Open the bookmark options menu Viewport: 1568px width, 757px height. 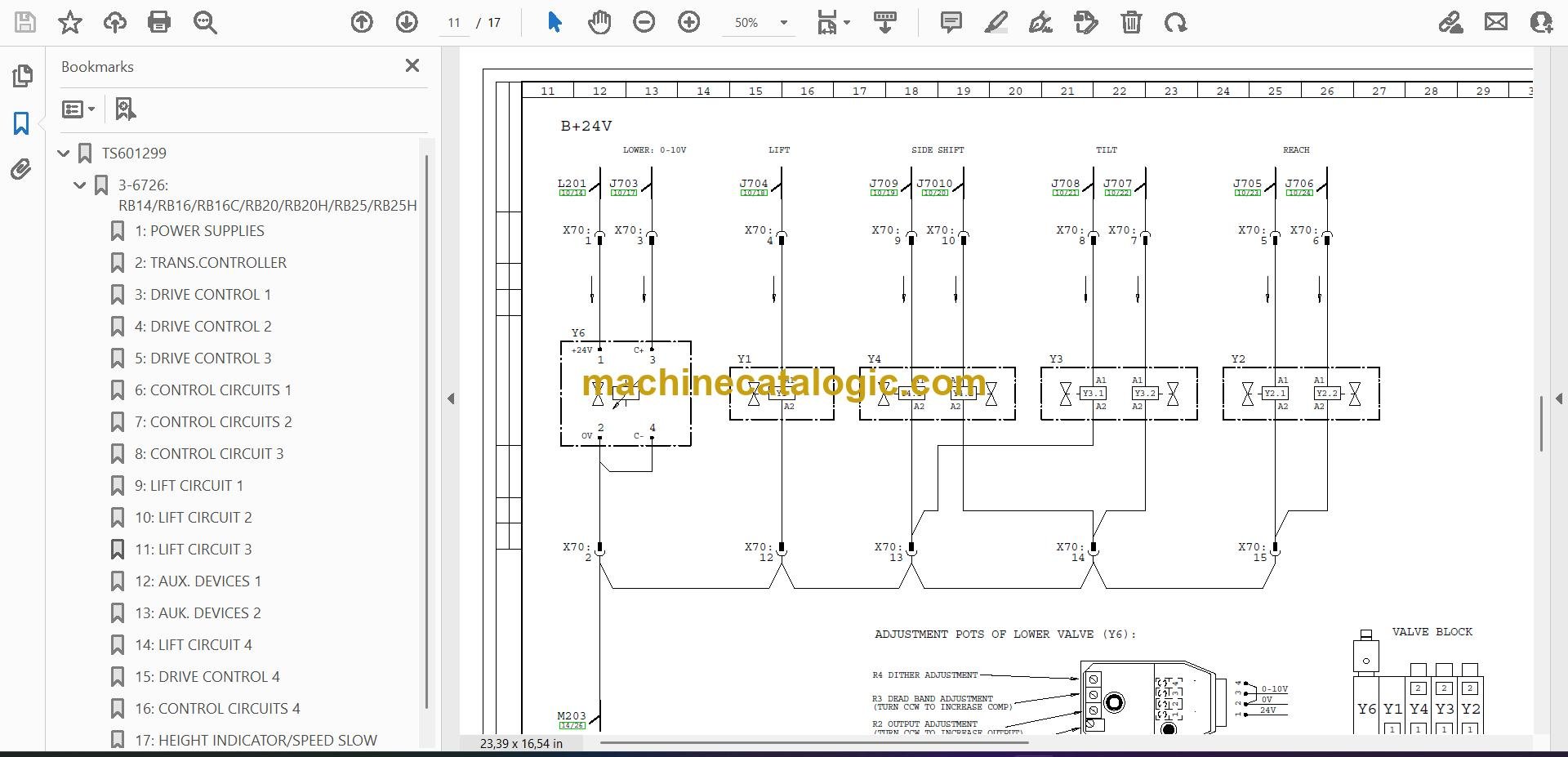click(x=79, y=109)
